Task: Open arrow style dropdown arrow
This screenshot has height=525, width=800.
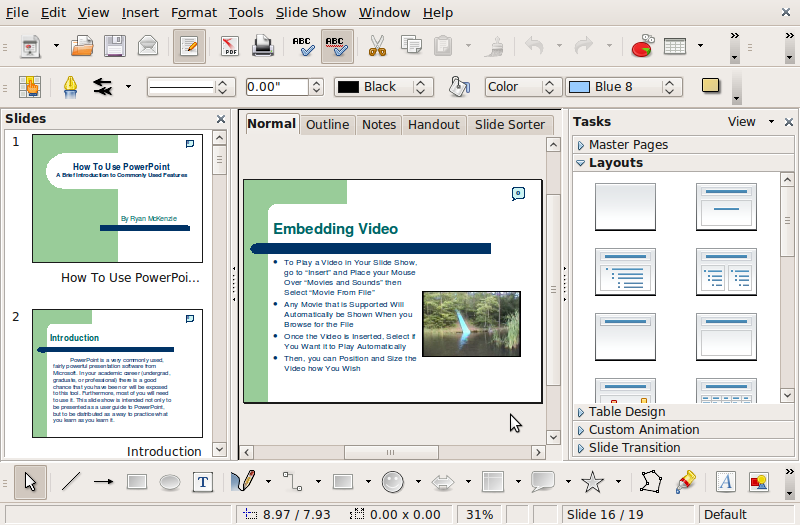Action: pos(128,87)
